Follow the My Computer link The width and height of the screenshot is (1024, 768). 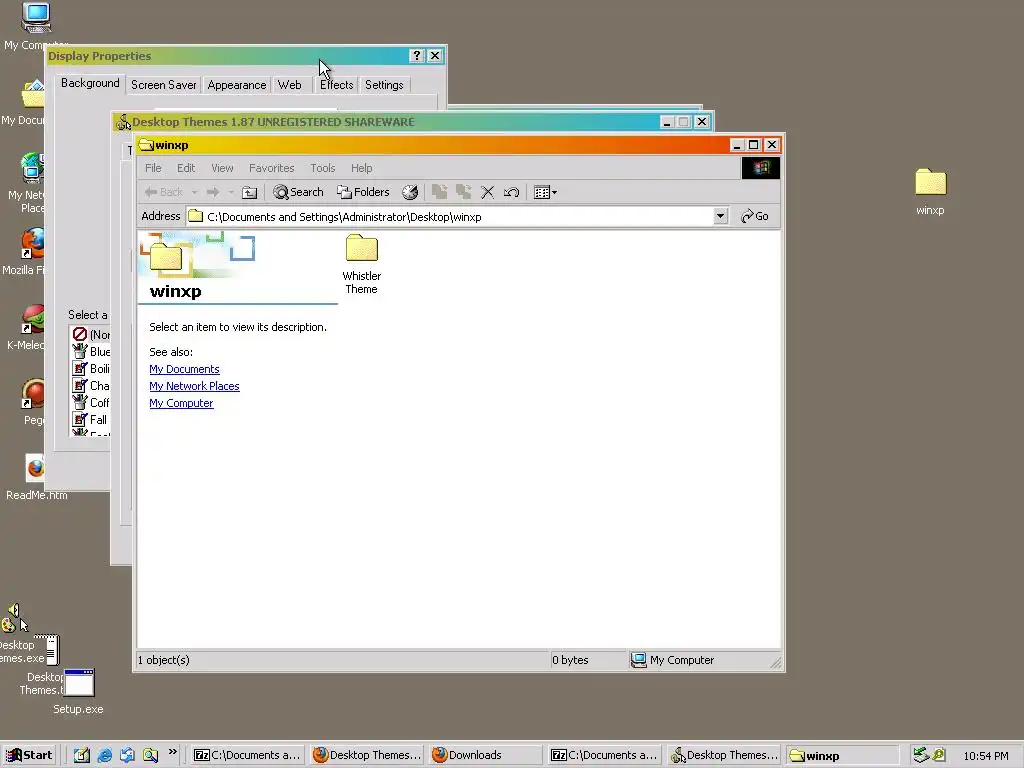coord(181,403)
